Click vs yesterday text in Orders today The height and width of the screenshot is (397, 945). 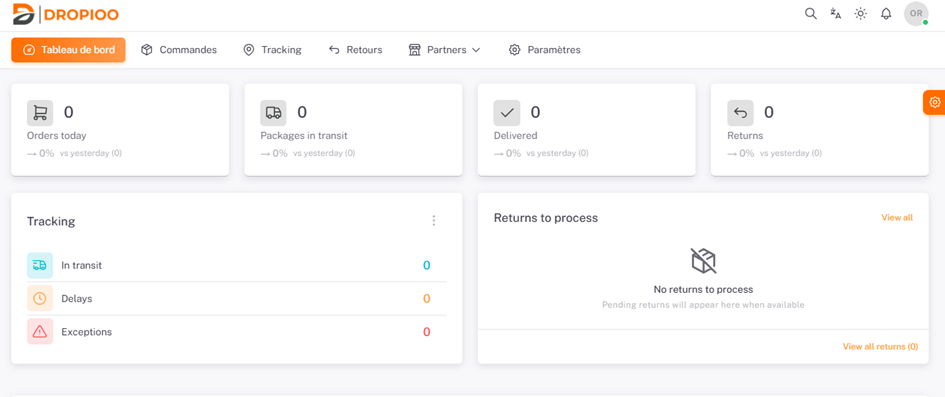point(91,153)
